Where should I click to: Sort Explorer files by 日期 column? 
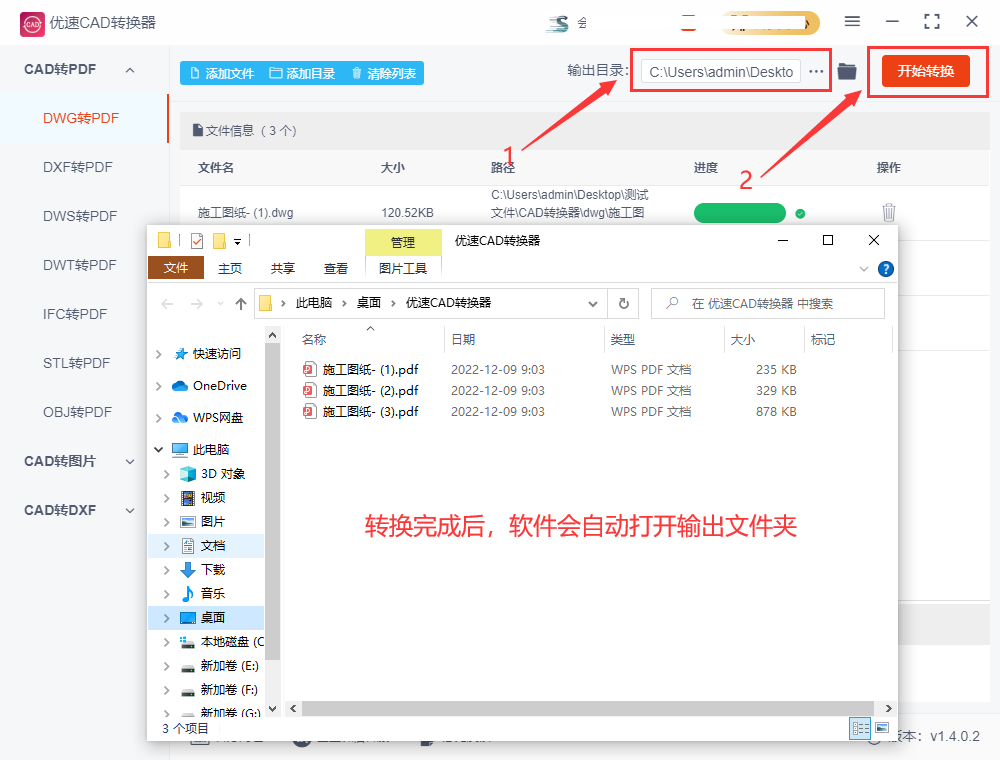point(463,340)
